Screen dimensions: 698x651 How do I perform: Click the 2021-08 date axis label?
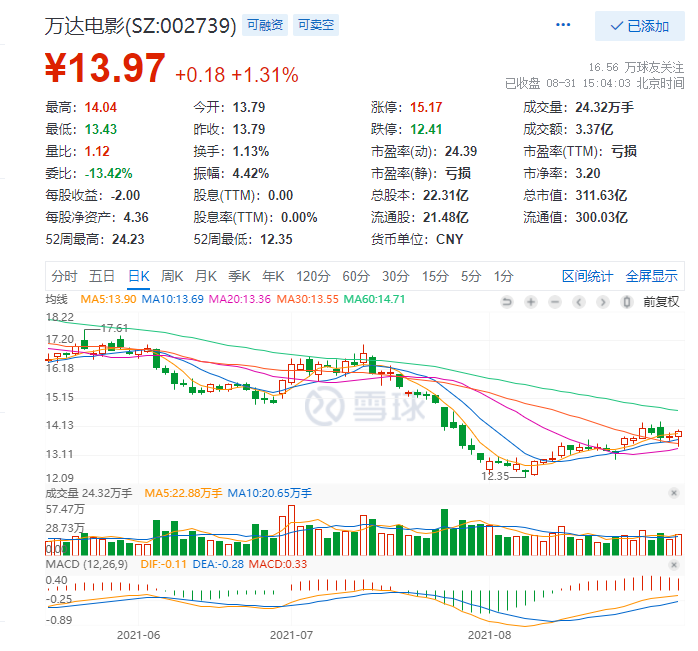[489, 635]
